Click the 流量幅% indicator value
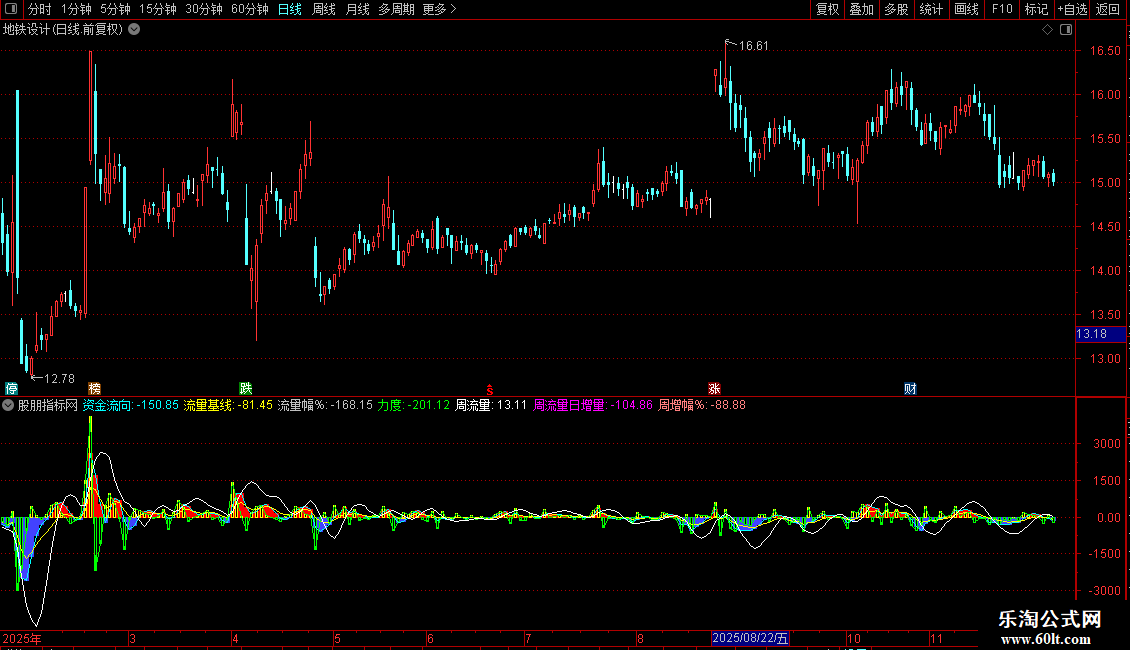This screenshot has width=1130, height=650. point(325,405)
